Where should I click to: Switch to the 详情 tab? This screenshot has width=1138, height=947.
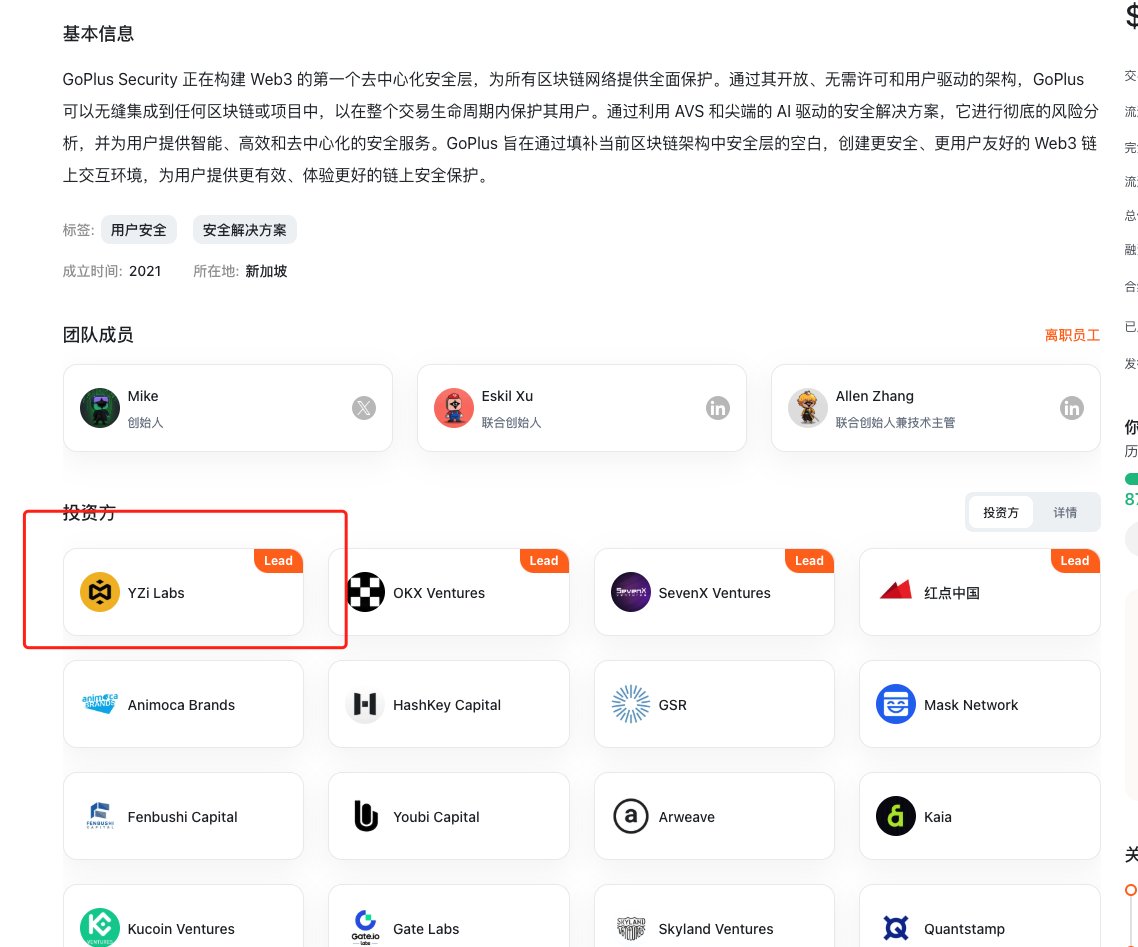coord(1065,512)
